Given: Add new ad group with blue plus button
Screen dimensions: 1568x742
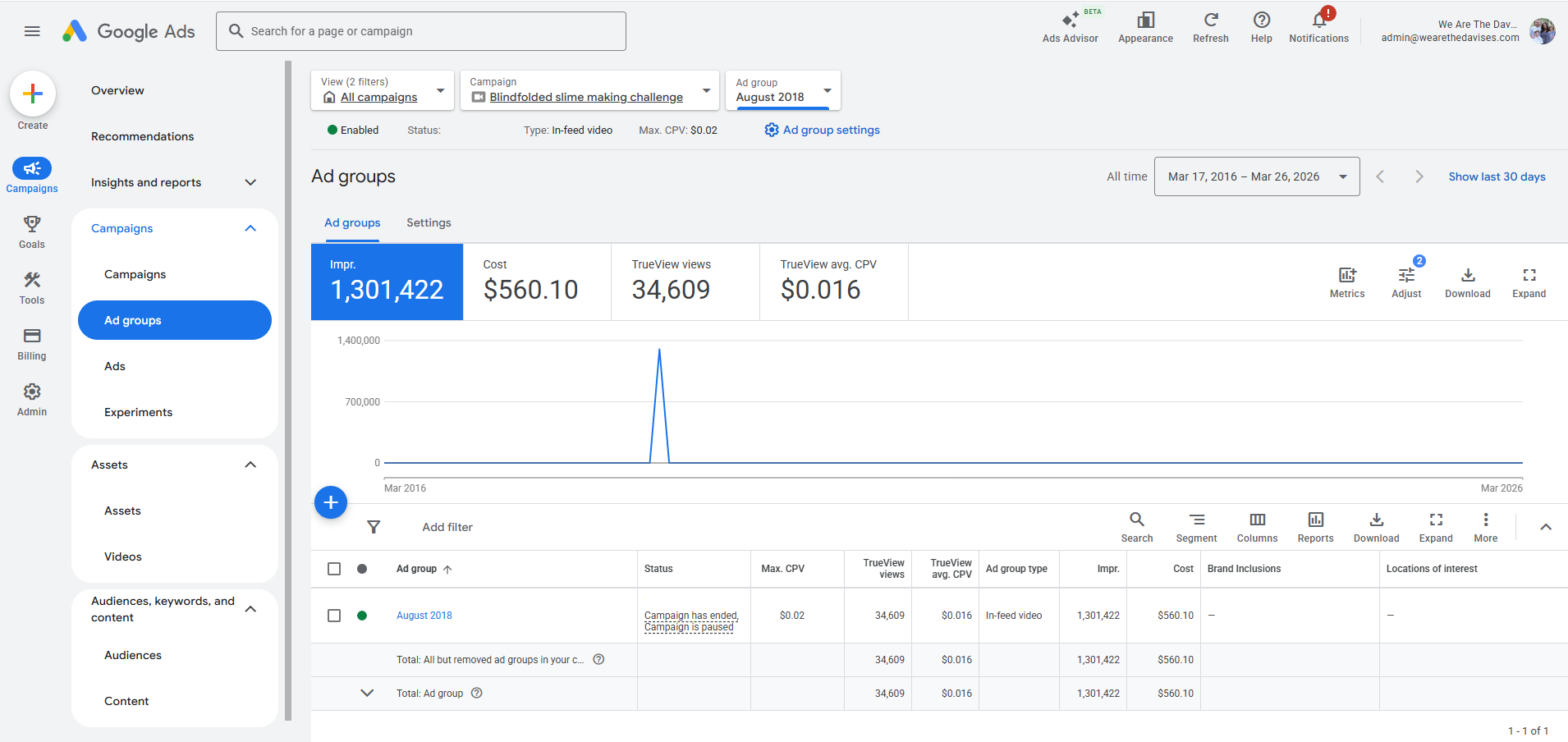Looking at the screenshot, I should point(331,502).
